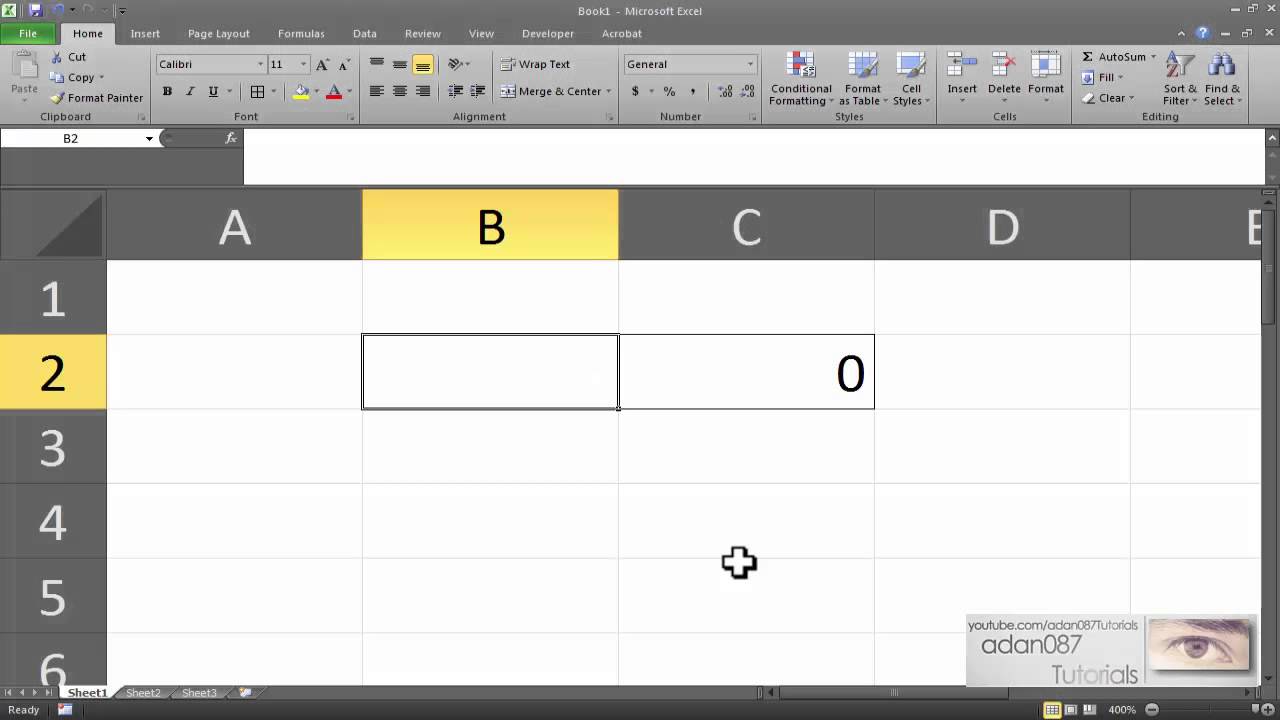Click the Format Painter brush icon

[x=57, y=98]
